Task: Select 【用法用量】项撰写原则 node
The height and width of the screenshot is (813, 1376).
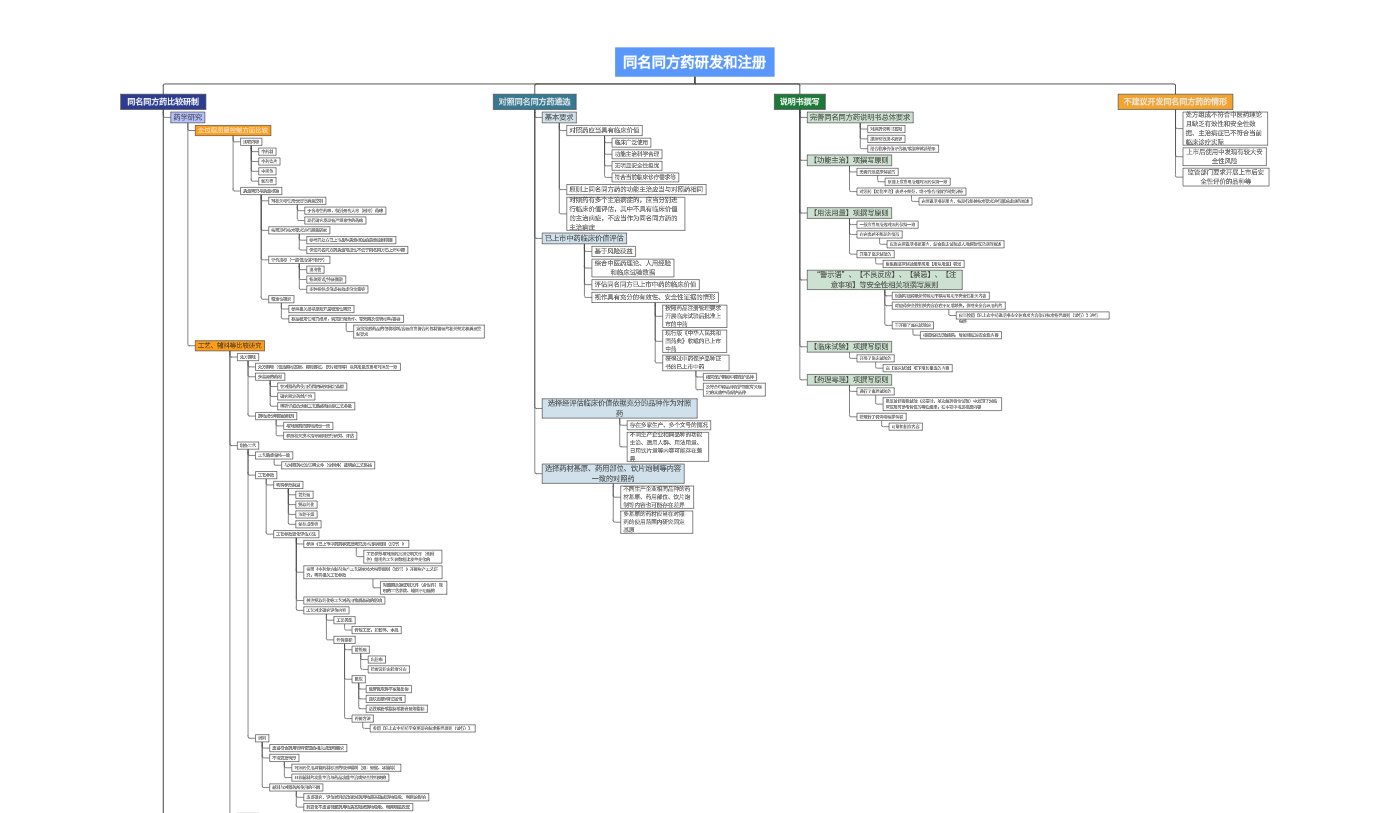Action: tap(848, 213)
